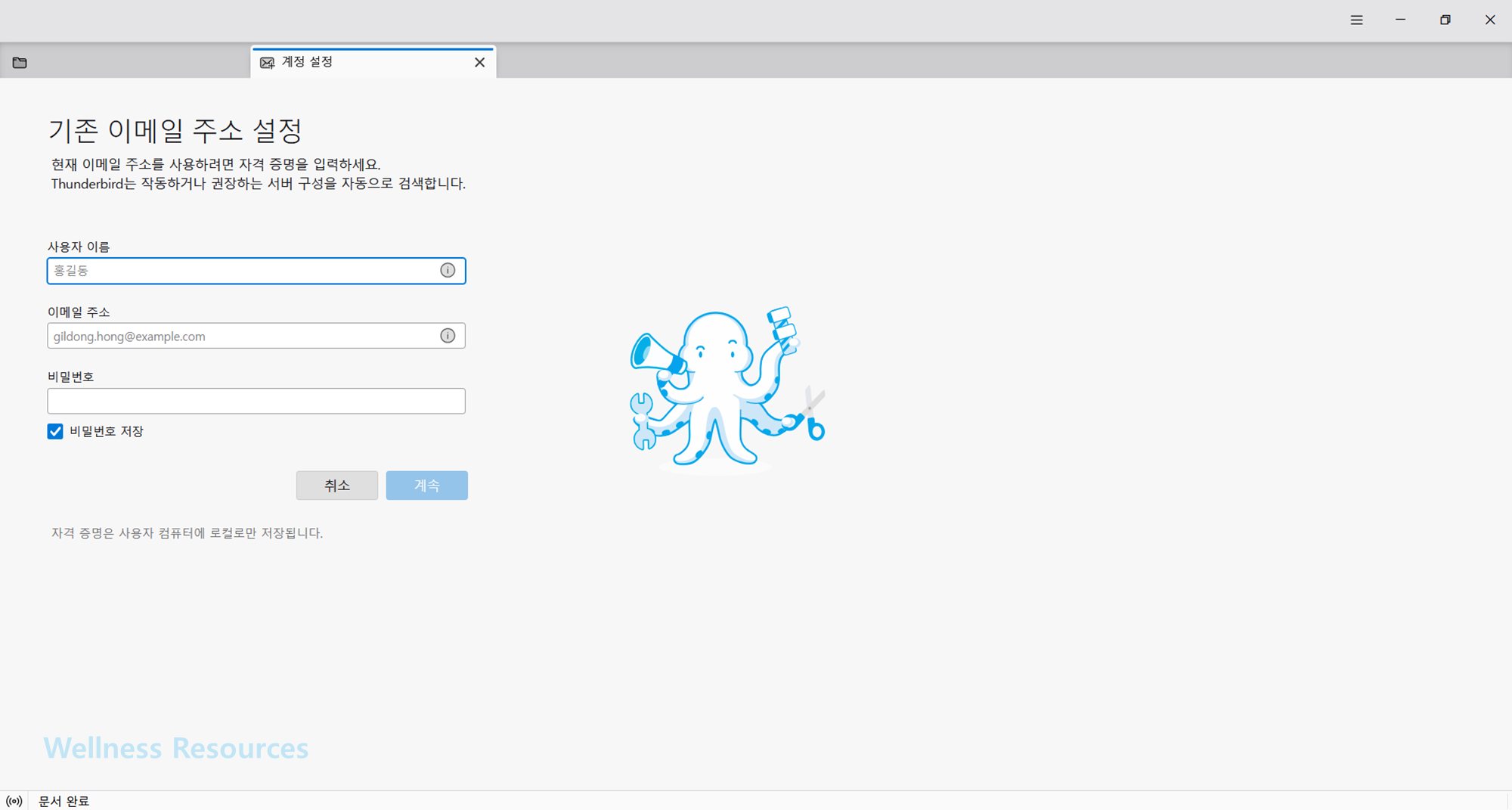Click the 취소 button
Viewport: 1512px width, 810px height.
tap(337, 486)
